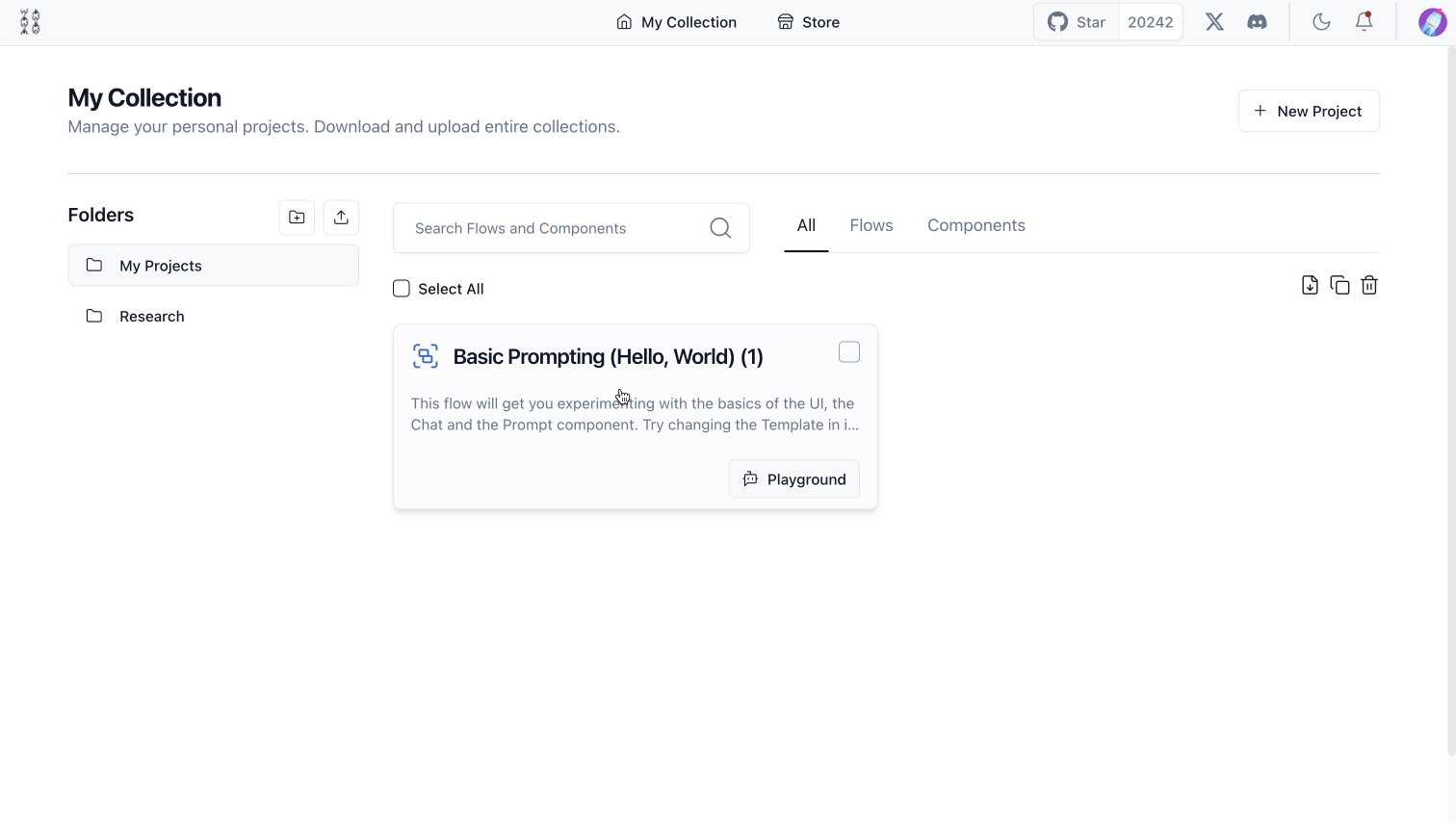
Task: Check the Select All checkbox
Action: (x=402, y=289)
